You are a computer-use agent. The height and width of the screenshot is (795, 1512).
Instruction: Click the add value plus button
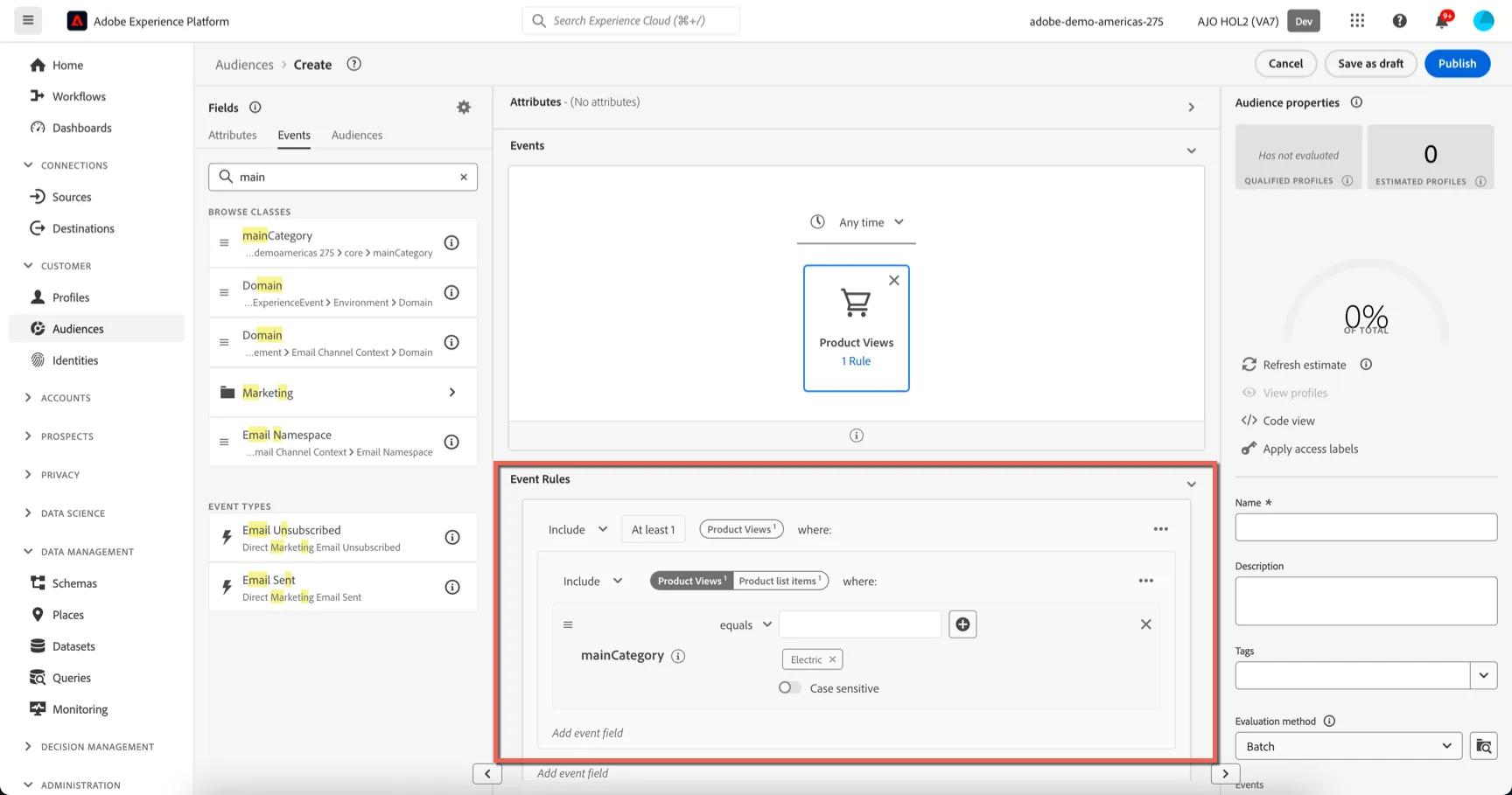coord(962,624)
